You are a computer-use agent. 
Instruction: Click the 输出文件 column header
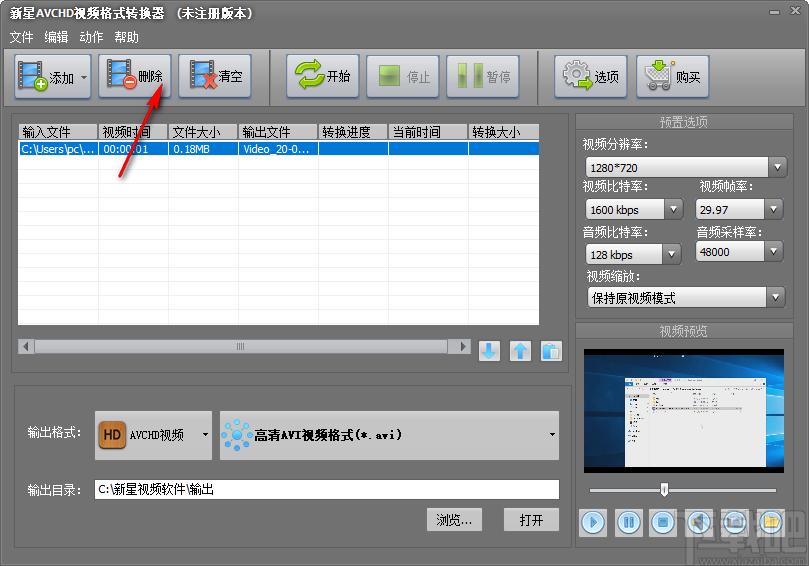tap(278, 132)
